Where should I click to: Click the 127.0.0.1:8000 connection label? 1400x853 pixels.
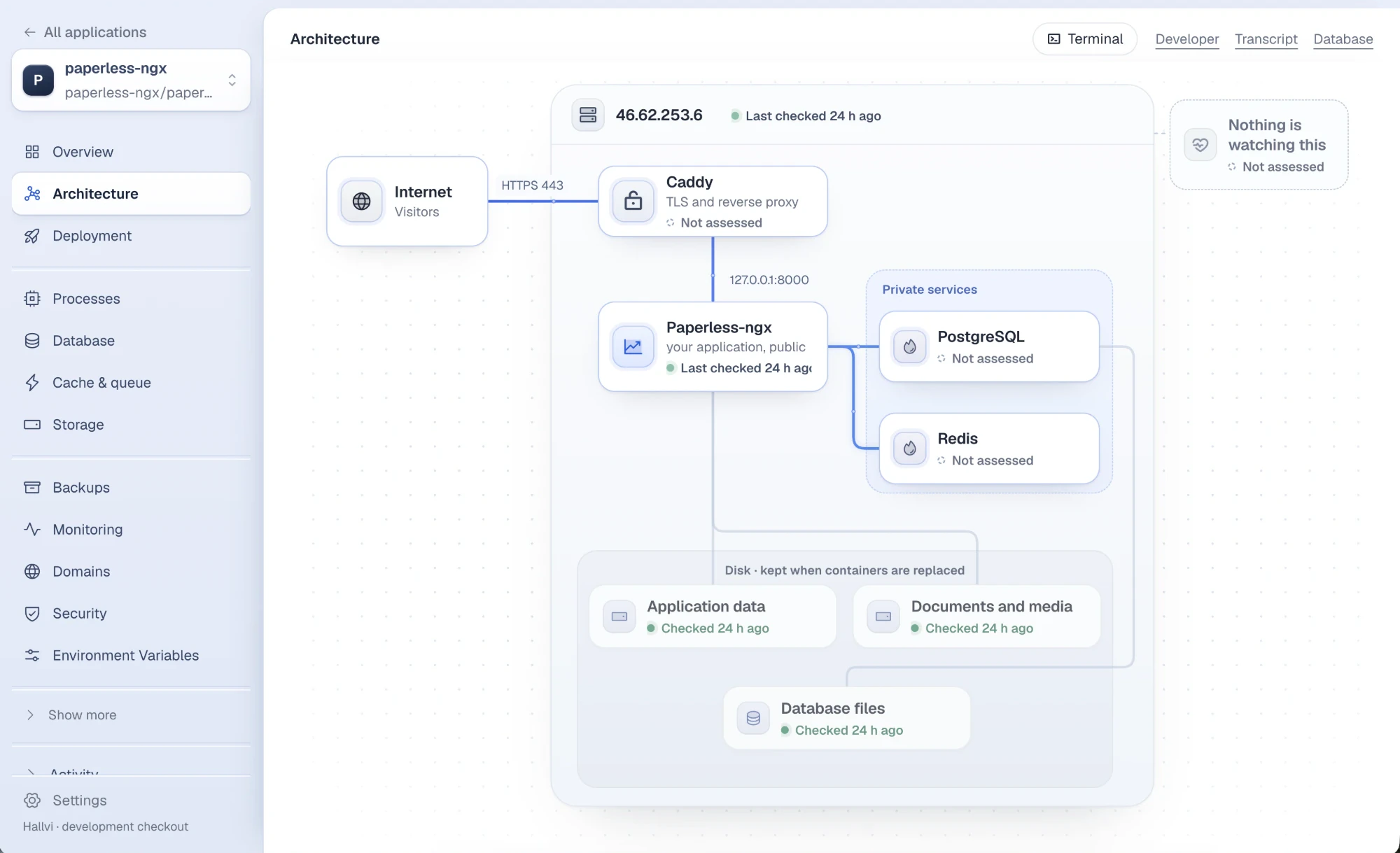coord(769,280)
